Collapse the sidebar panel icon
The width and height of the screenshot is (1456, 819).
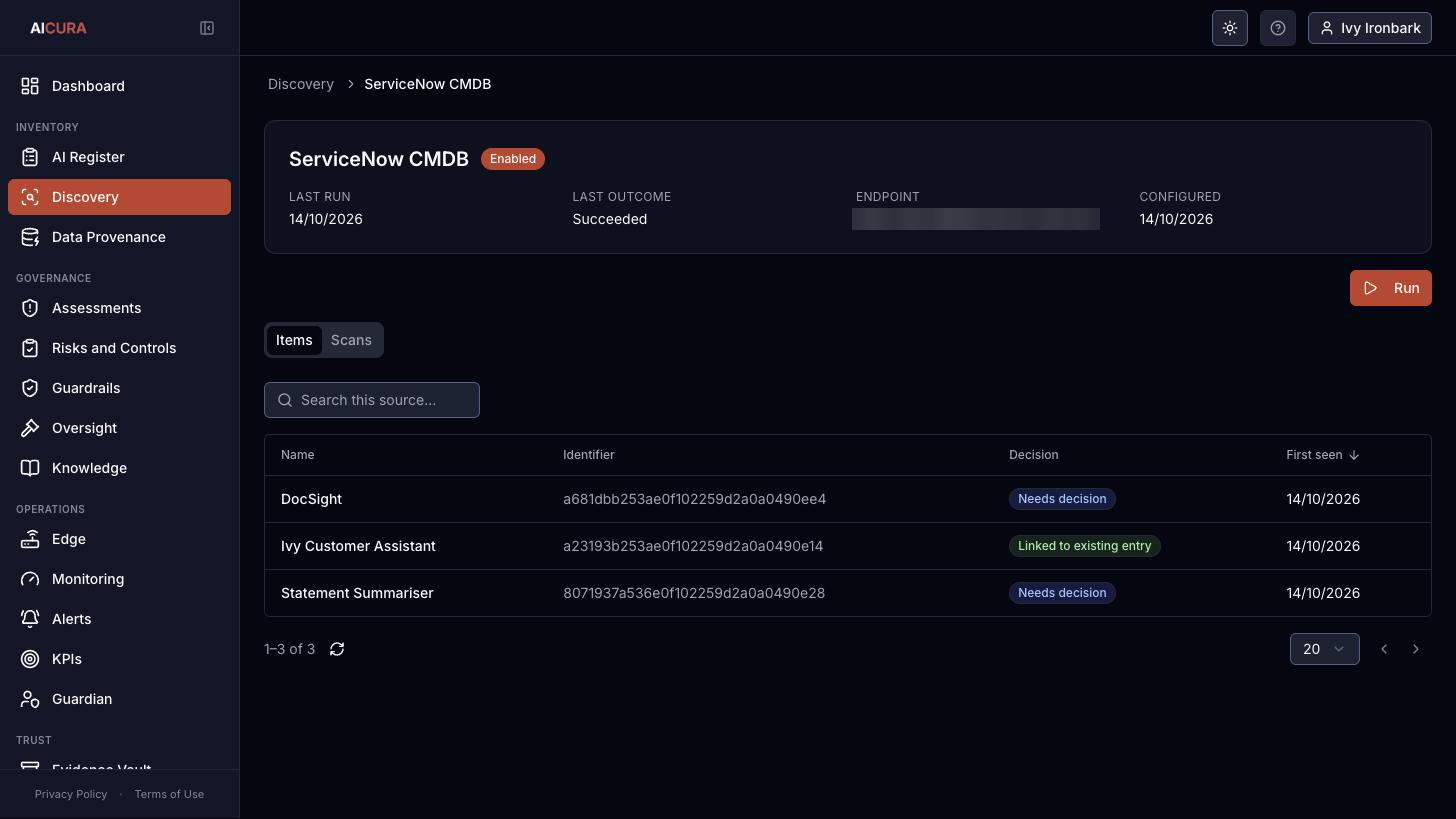[x=207, y=28]
